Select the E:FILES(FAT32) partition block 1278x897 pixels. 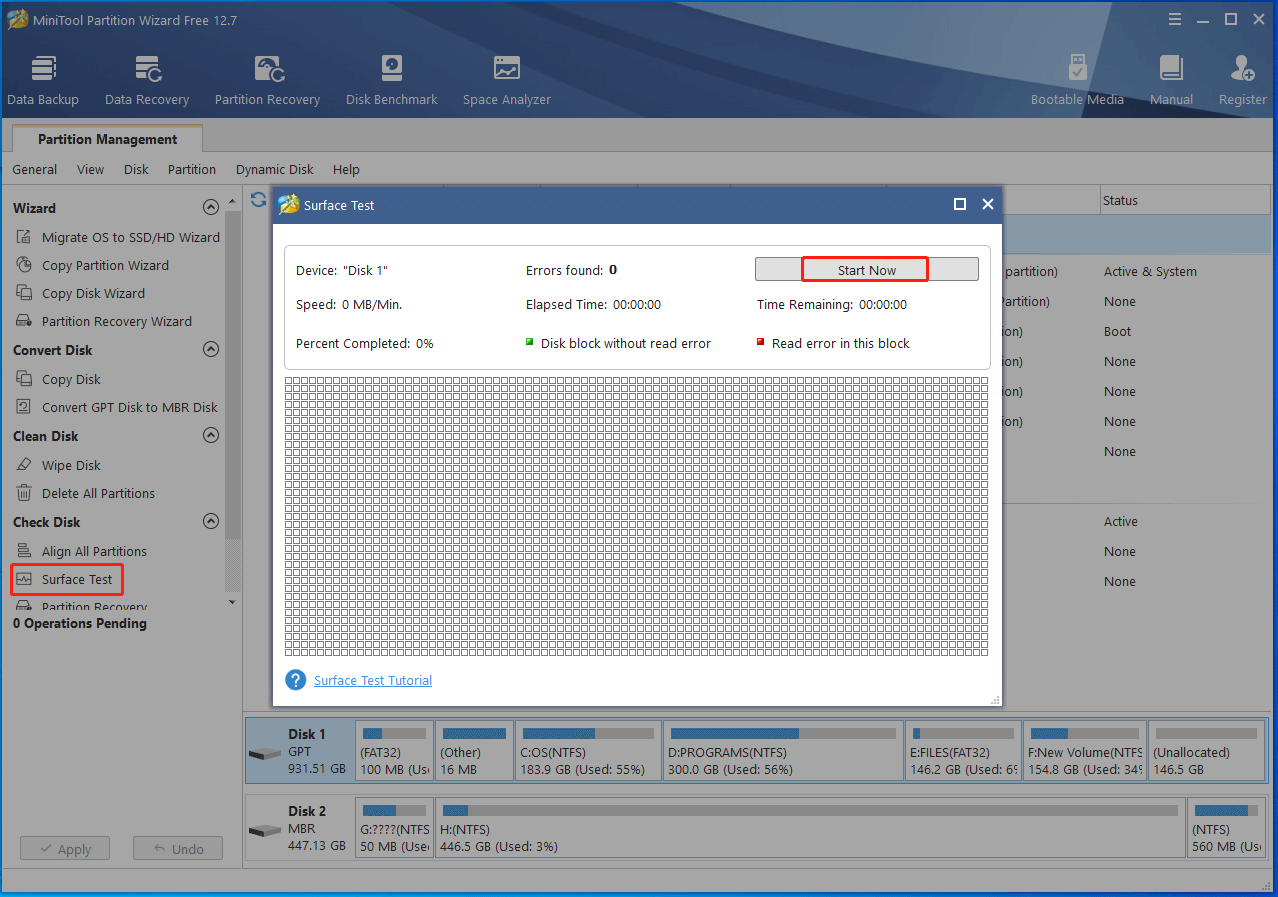[964, 750]
